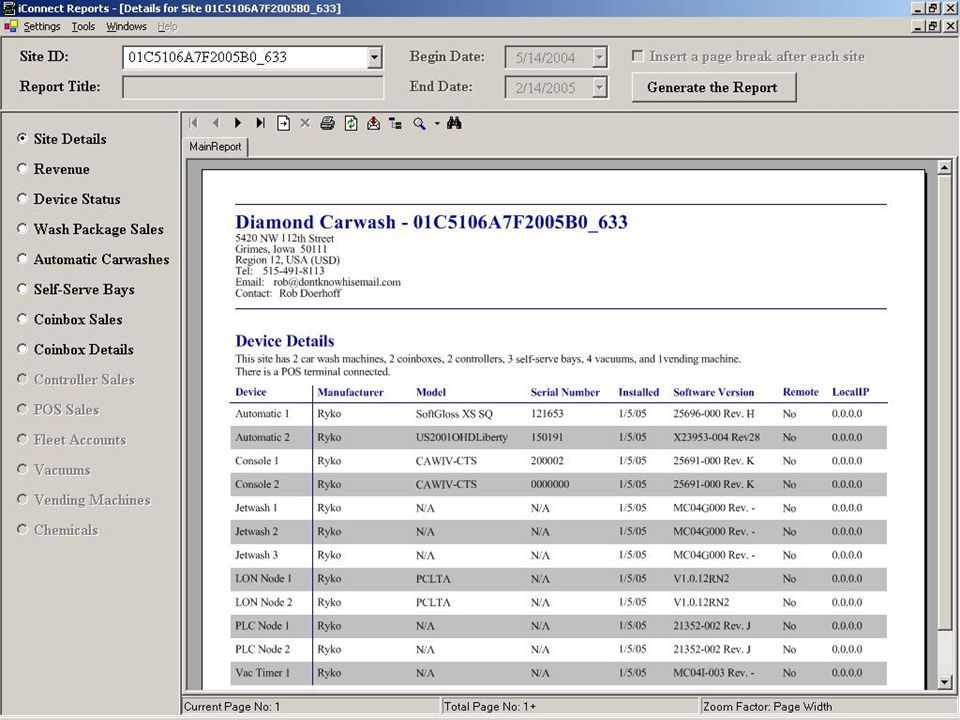The height and width of the screenshot is (720, 960).
Task: Open the zoom level dropdown arrow
Action: click(x=437, y=123)
